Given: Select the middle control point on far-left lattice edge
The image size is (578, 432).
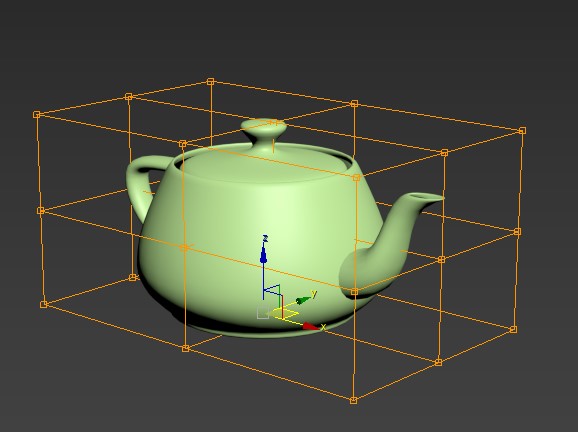Looking at the screenshot, I should click(x=41, y=211).
